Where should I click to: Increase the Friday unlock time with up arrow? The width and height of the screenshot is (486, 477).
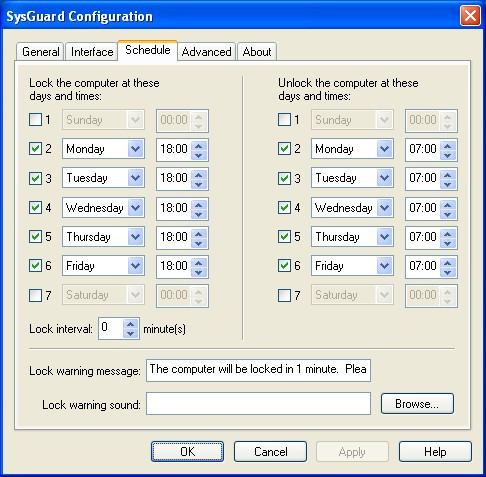(x=448, y=262)
